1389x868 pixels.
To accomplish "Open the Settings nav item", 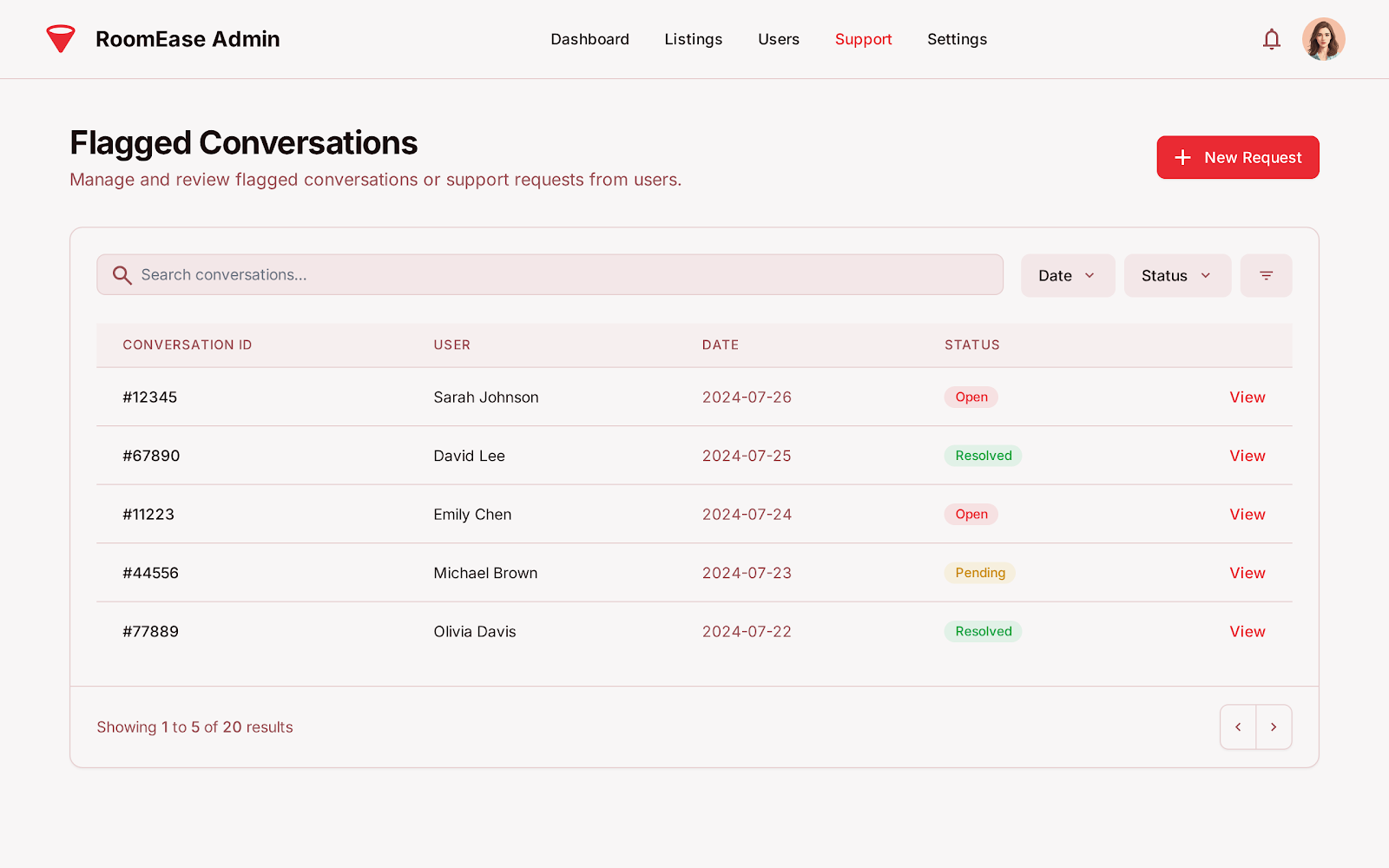I will click(x=957, y=39).
